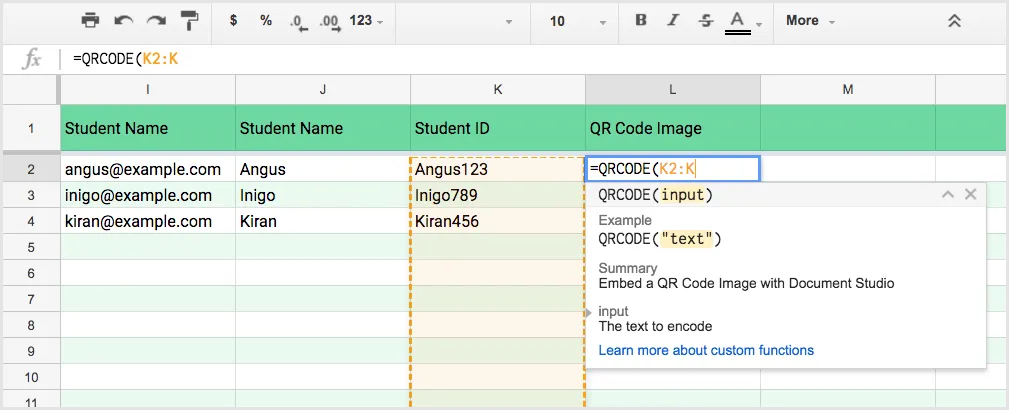Activate the Paint format tool

[x=188, y=21]
